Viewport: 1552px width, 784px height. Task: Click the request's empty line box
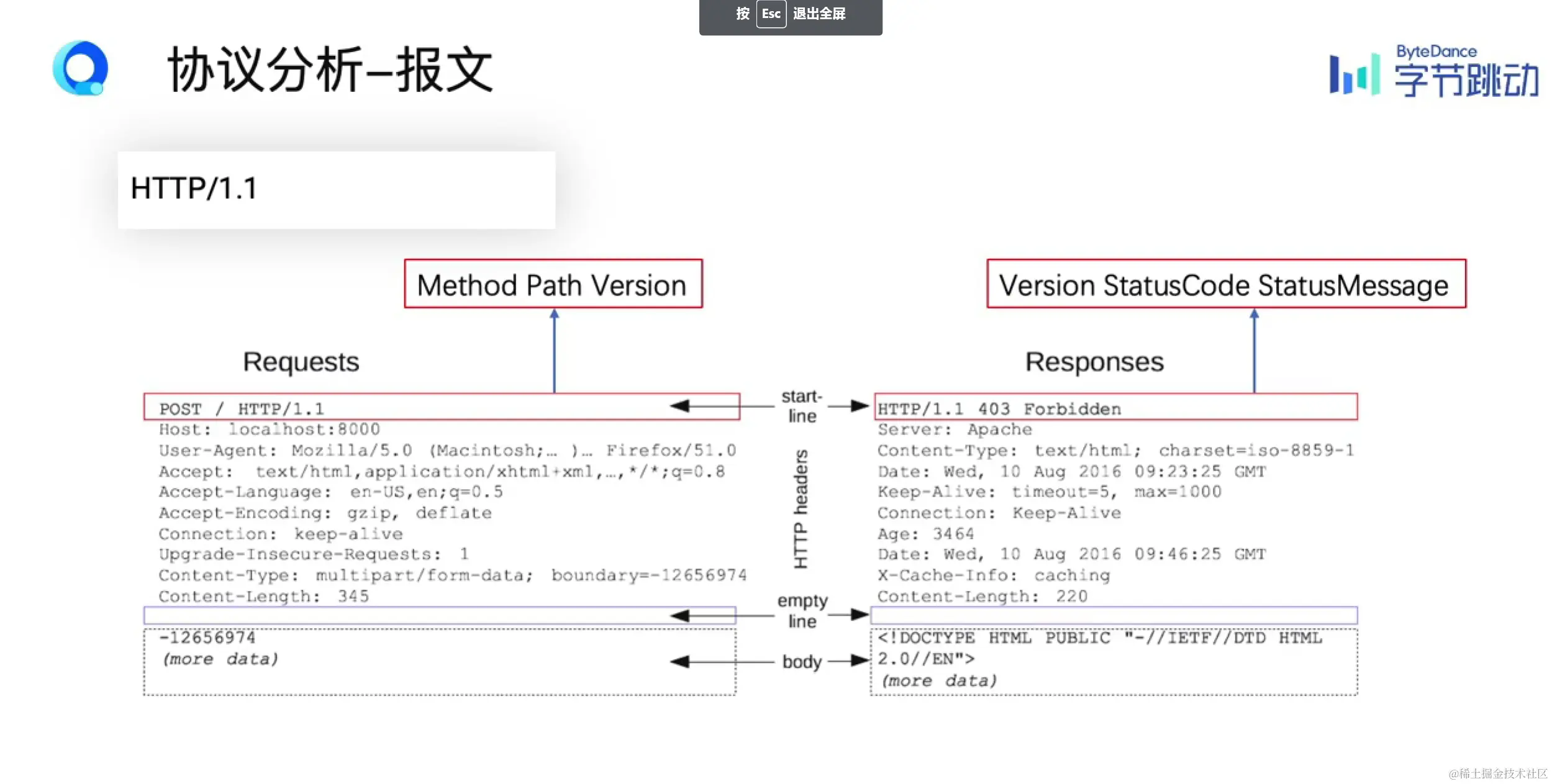pyautogui.click(x=439, y=615)
